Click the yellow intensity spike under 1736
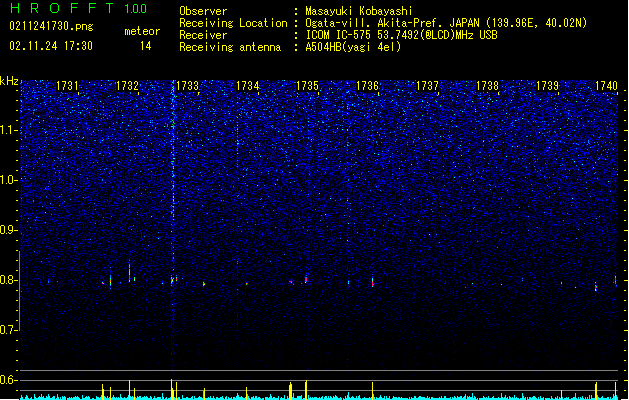 pos(373,390)
